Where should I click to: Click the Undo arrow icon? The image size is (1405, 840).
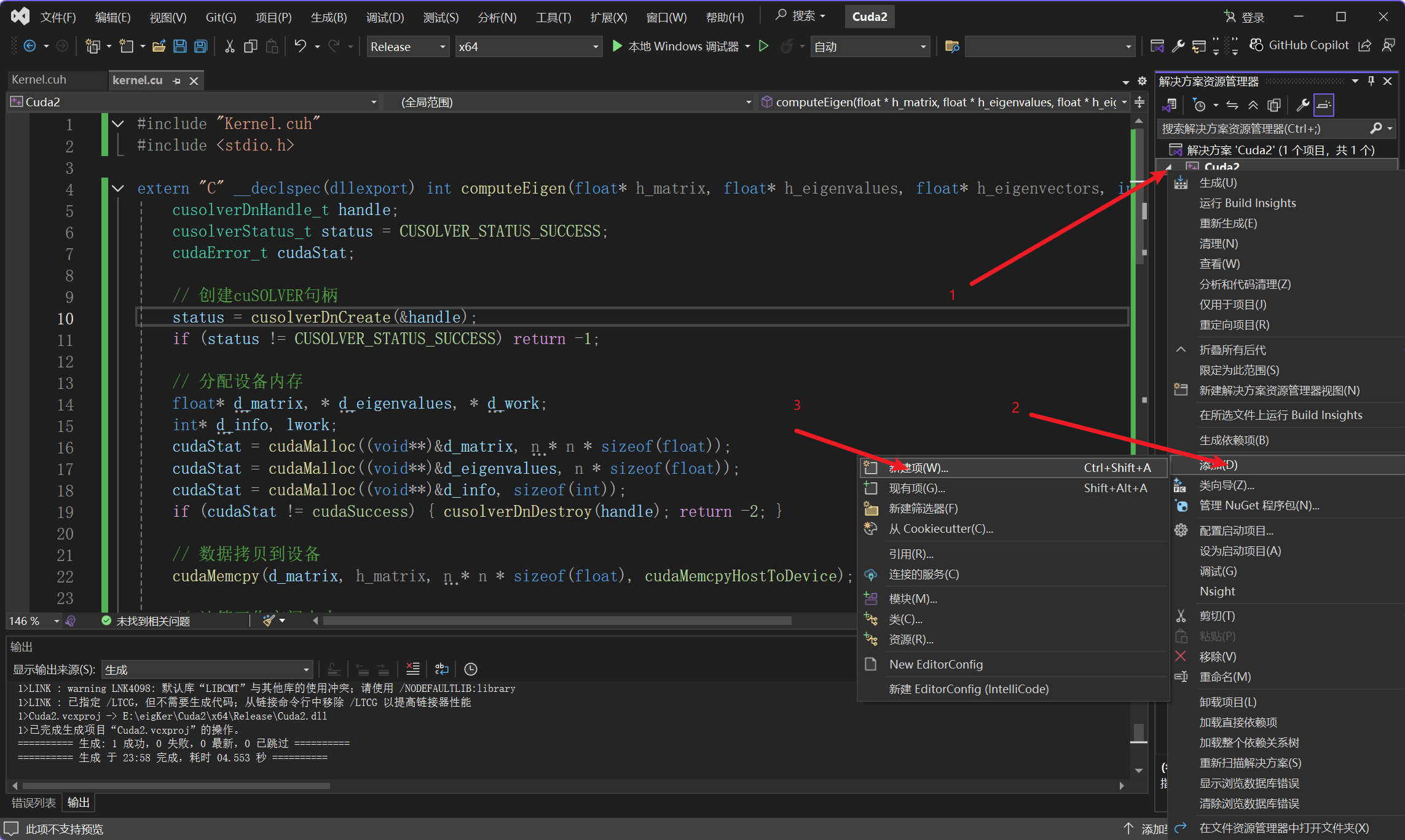300,46
